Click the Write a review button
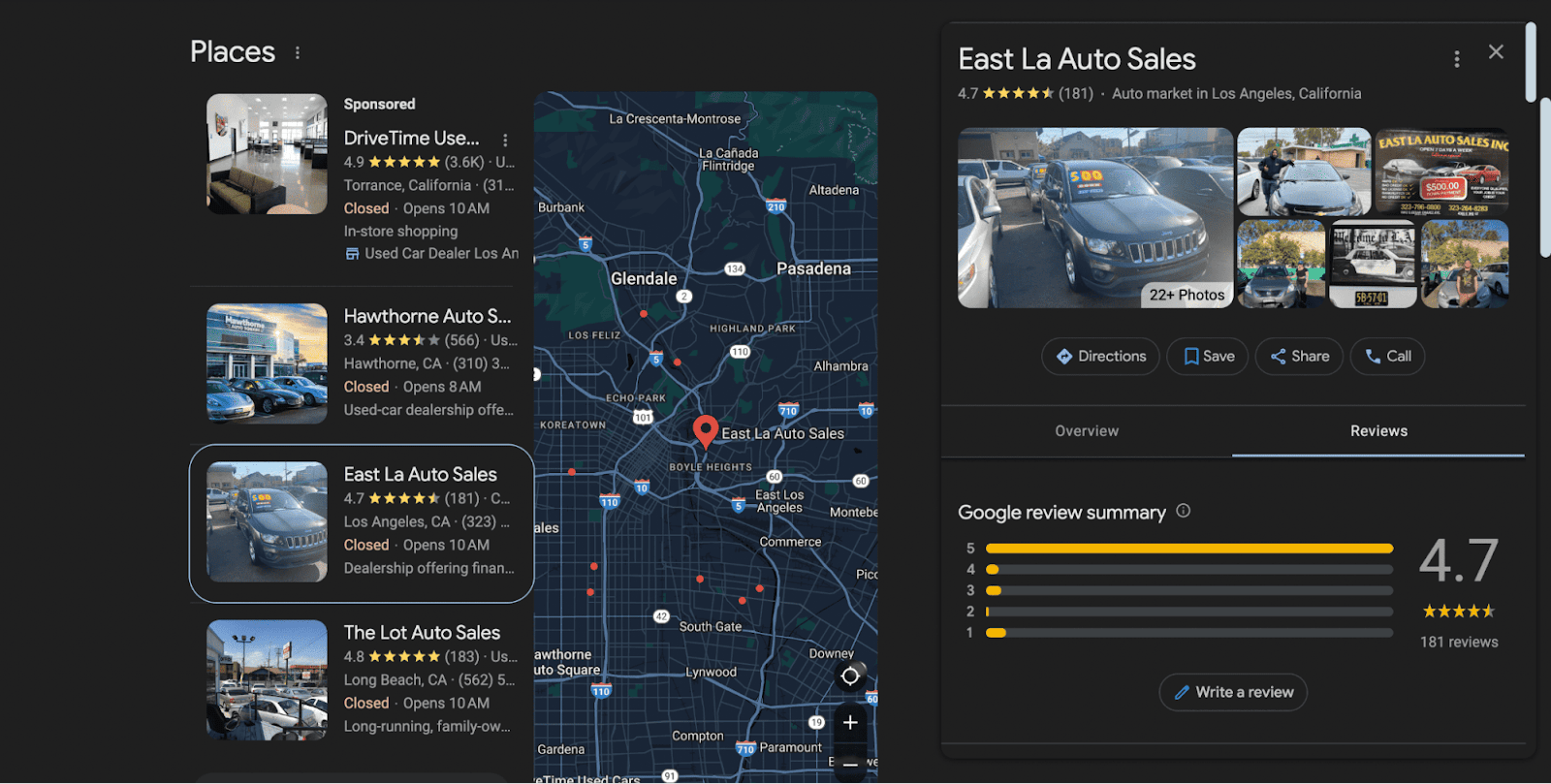 point(1233,692)
